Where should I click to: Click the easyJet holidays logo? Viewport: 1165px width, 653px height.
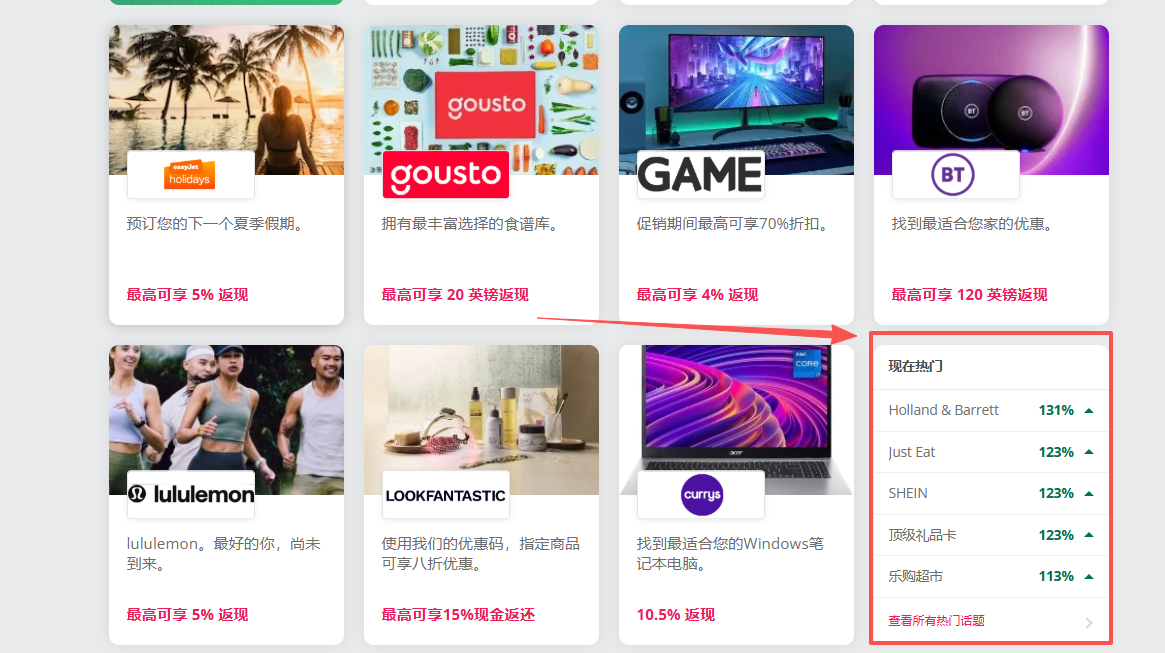(189, 175)
